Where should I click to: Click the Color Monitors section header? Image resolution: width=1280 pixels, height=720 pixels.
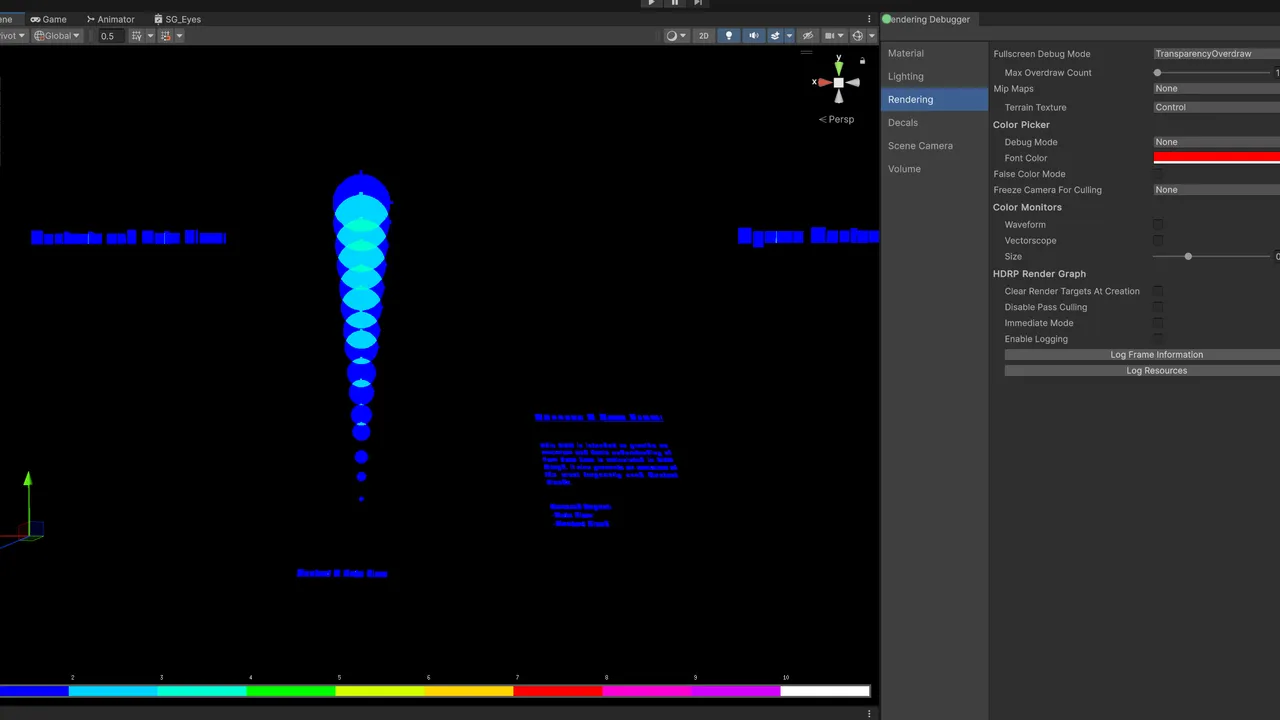coord(1027,207)
